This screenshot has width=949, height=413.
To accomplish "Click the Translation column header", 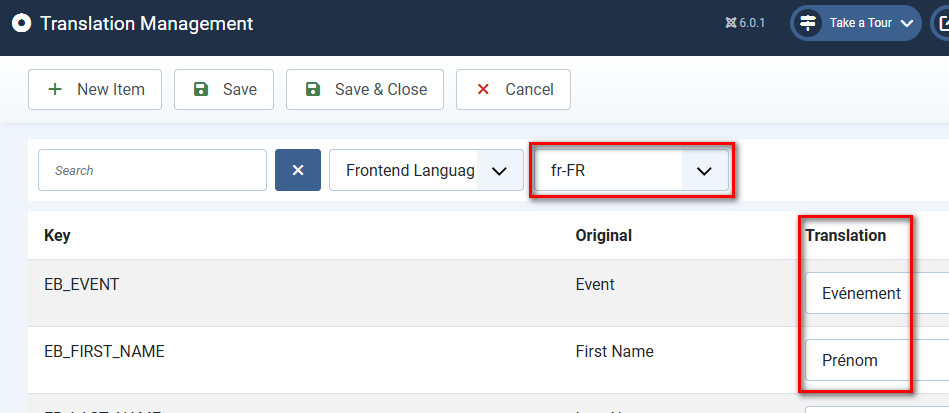I will tap(845, 236).
